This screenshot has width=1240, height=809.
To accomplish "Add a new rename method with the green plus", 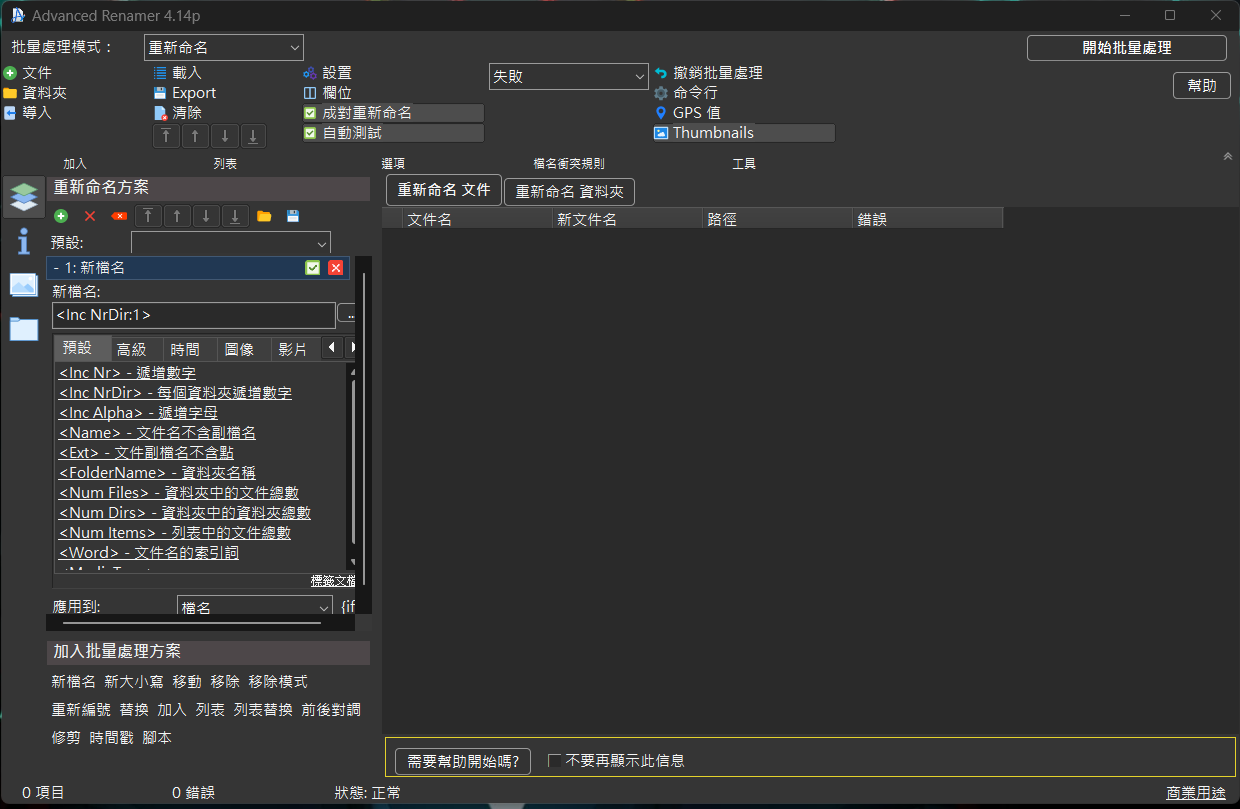I will coord(61,216).
